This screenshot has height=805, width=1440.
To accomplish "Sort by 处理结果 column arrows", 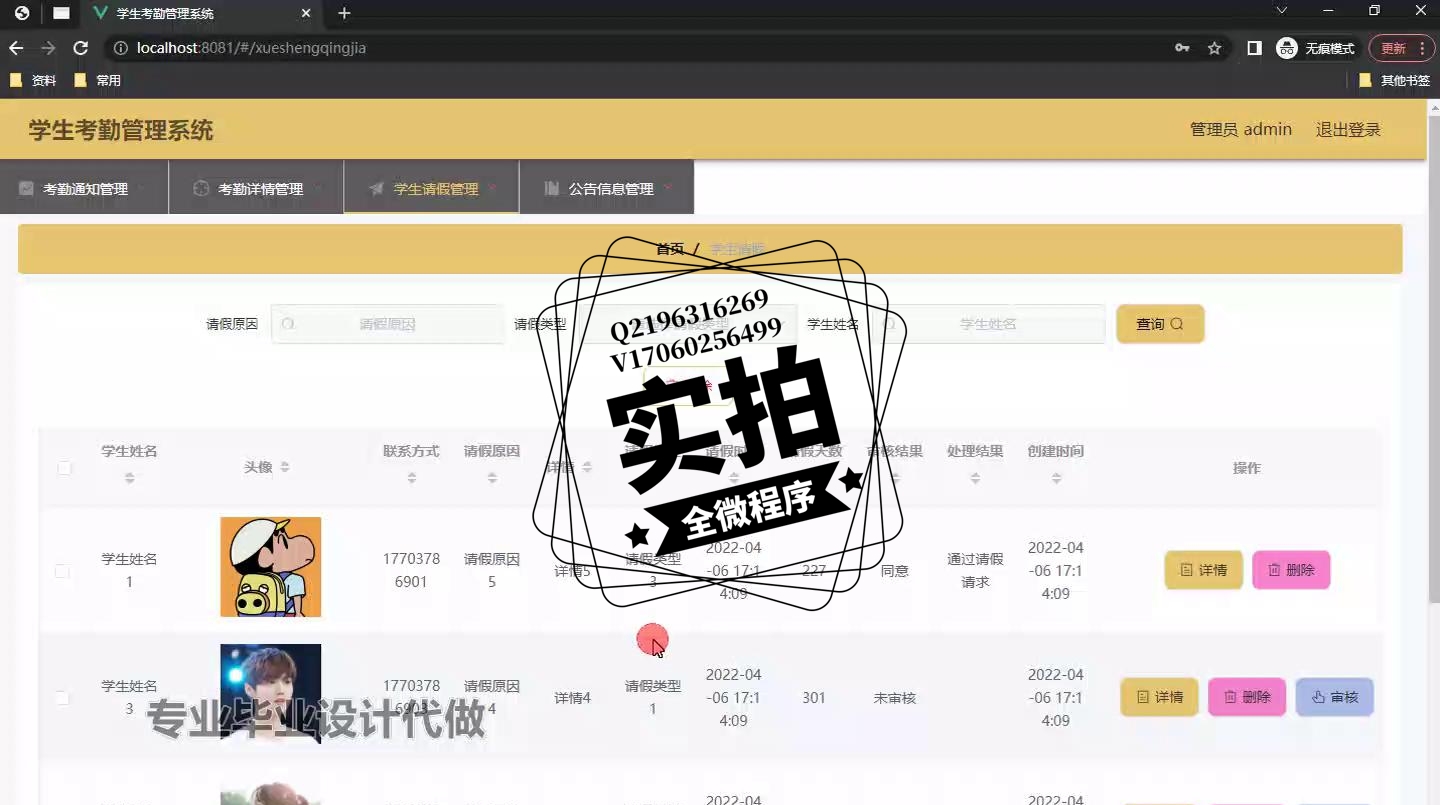I will [975, 479].
